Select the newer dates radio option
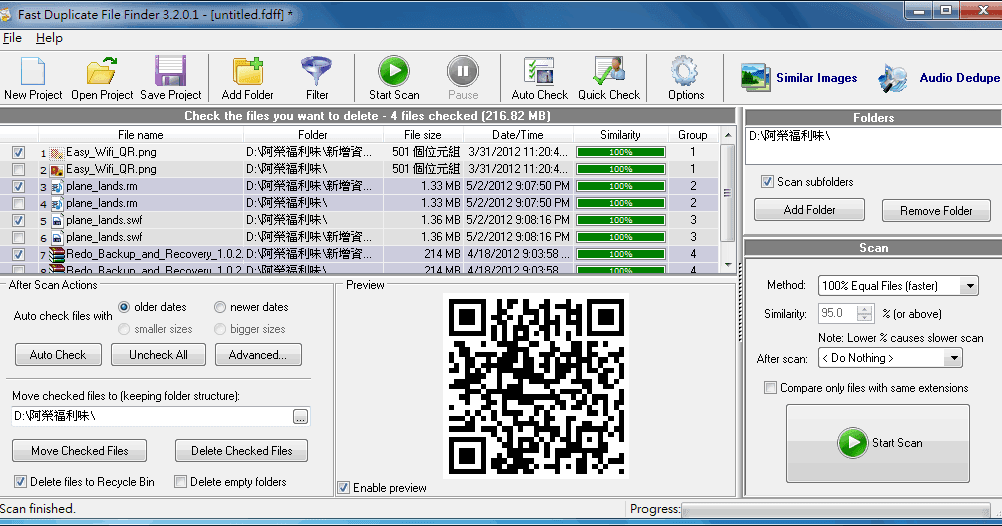Viewport: 1002px width, 526px height. (220, 307)
